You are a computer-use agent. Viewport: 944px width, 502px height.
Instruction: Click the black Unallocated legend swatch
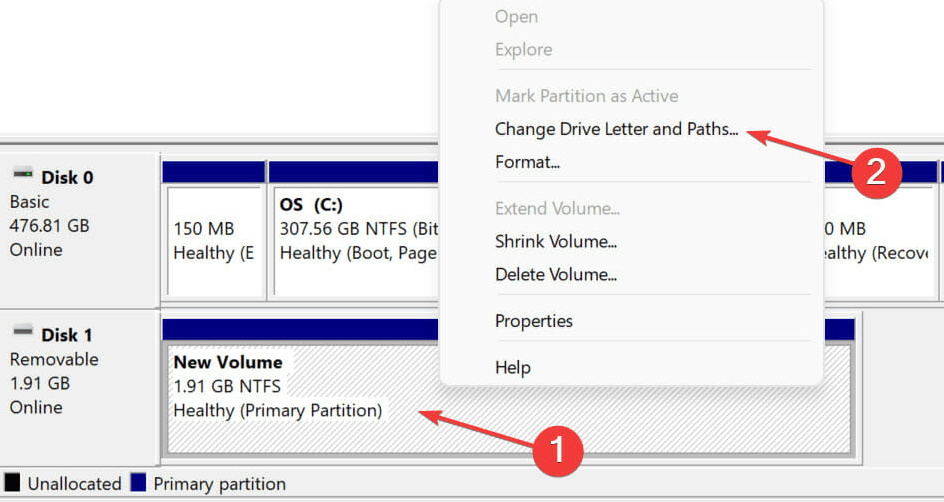point(13,483)
